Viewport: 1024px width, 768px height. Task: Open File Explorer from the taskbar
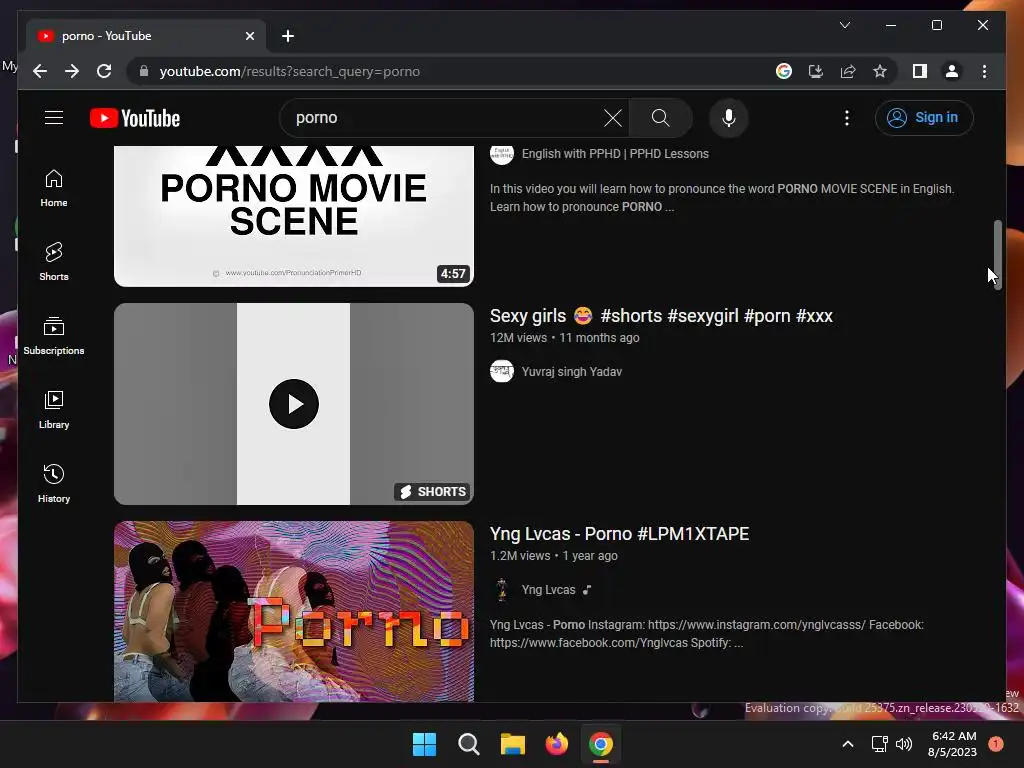click(x=513, y=744)
